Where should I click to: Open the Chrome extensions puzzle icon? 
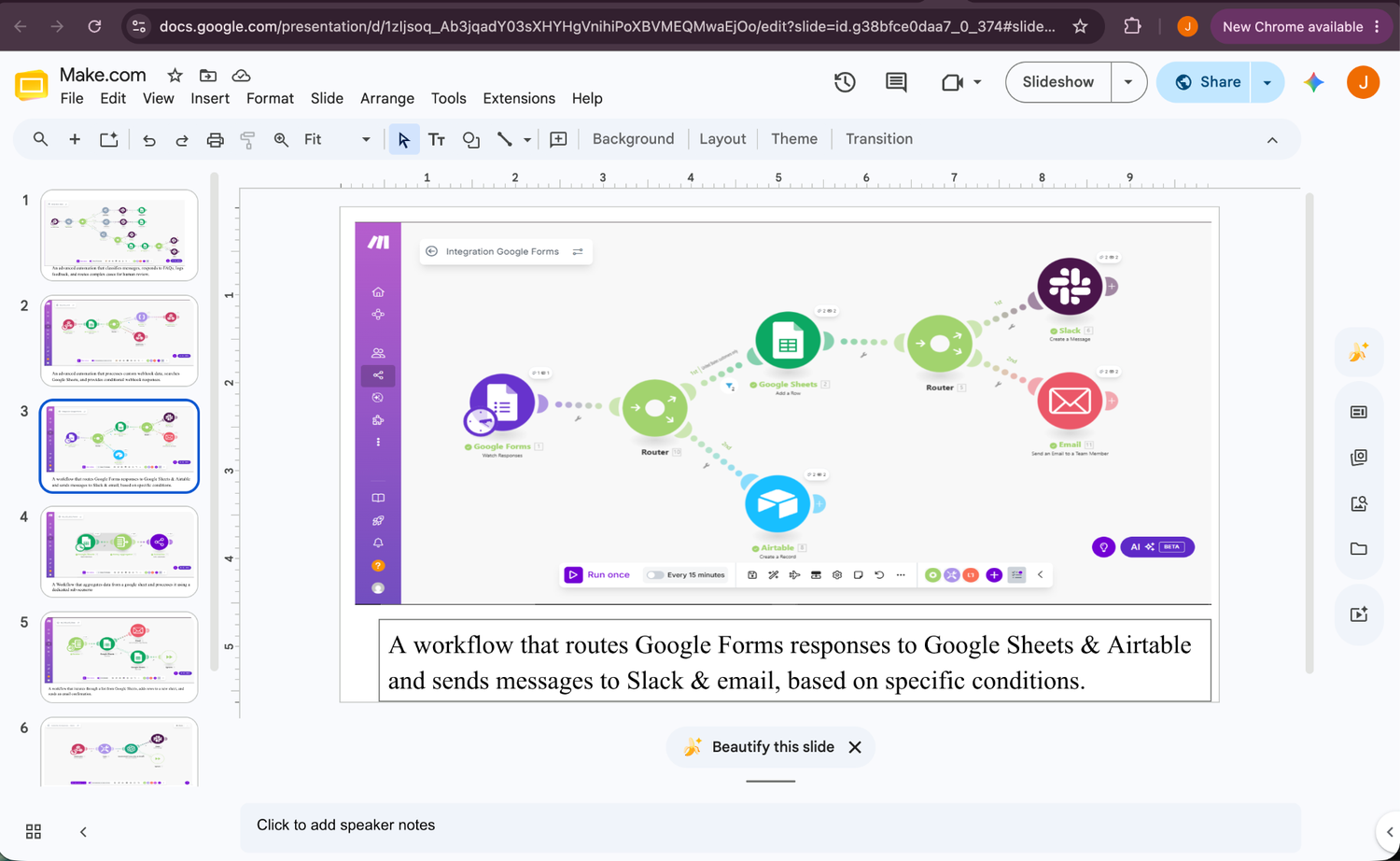1132,26
